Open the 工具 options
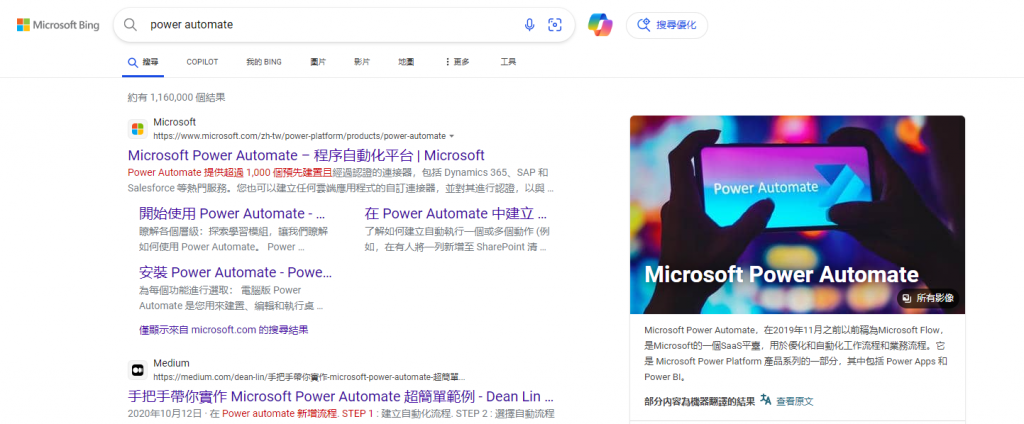 point(508,62)
